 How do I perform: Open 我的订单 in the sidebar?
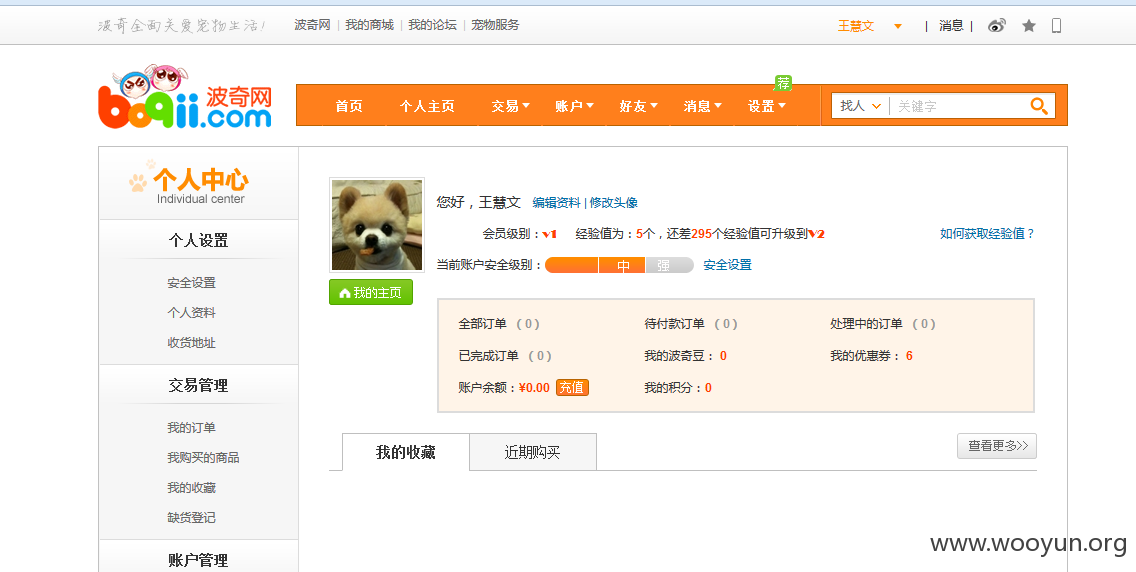(x=191, y=428)
